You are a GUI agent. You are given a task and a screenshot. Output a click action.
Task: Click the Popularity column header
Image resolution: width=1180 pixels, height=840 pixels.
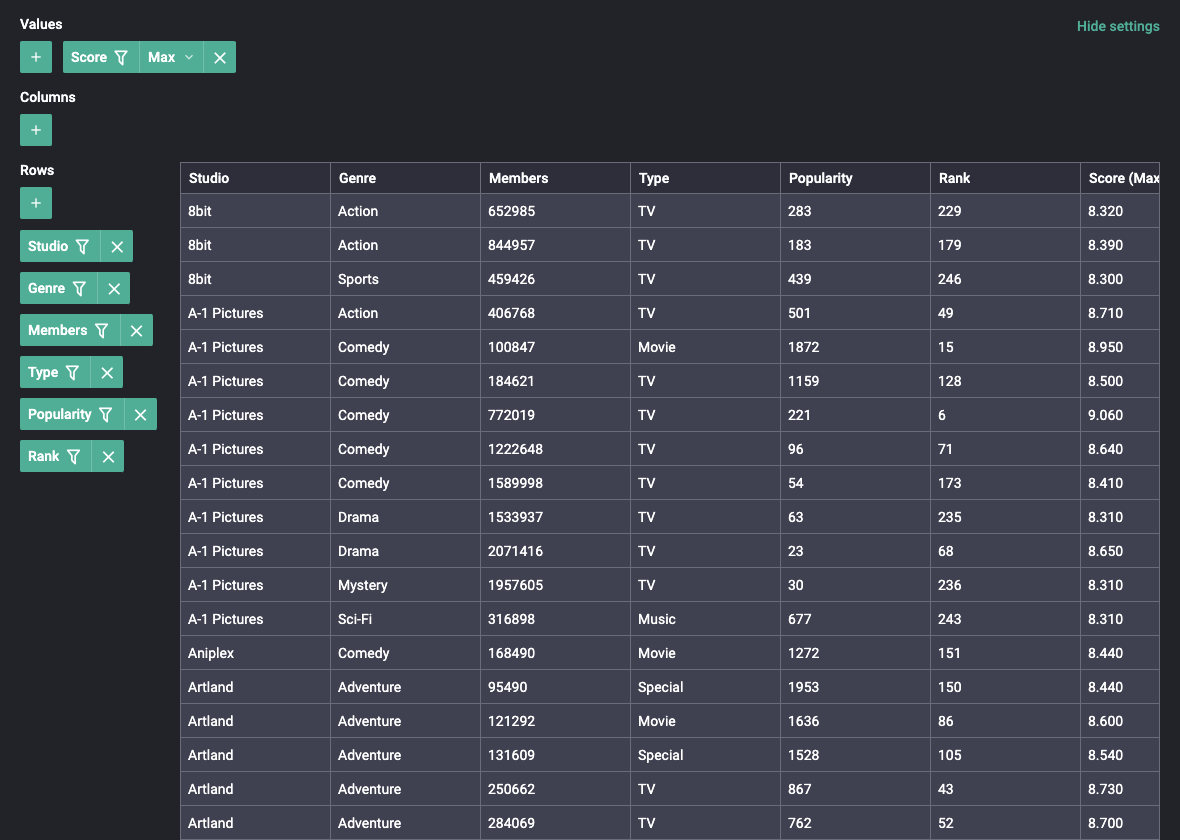point(820,178)
